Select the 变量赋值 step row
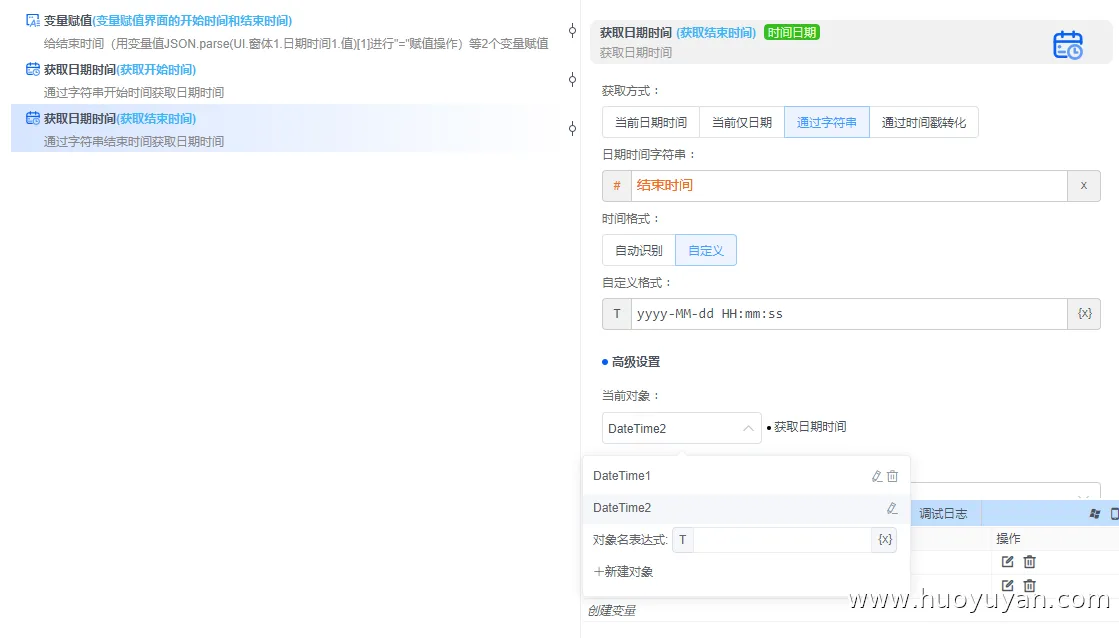Viewport: 1119px width, 638px height. click(x=287, y=31)
